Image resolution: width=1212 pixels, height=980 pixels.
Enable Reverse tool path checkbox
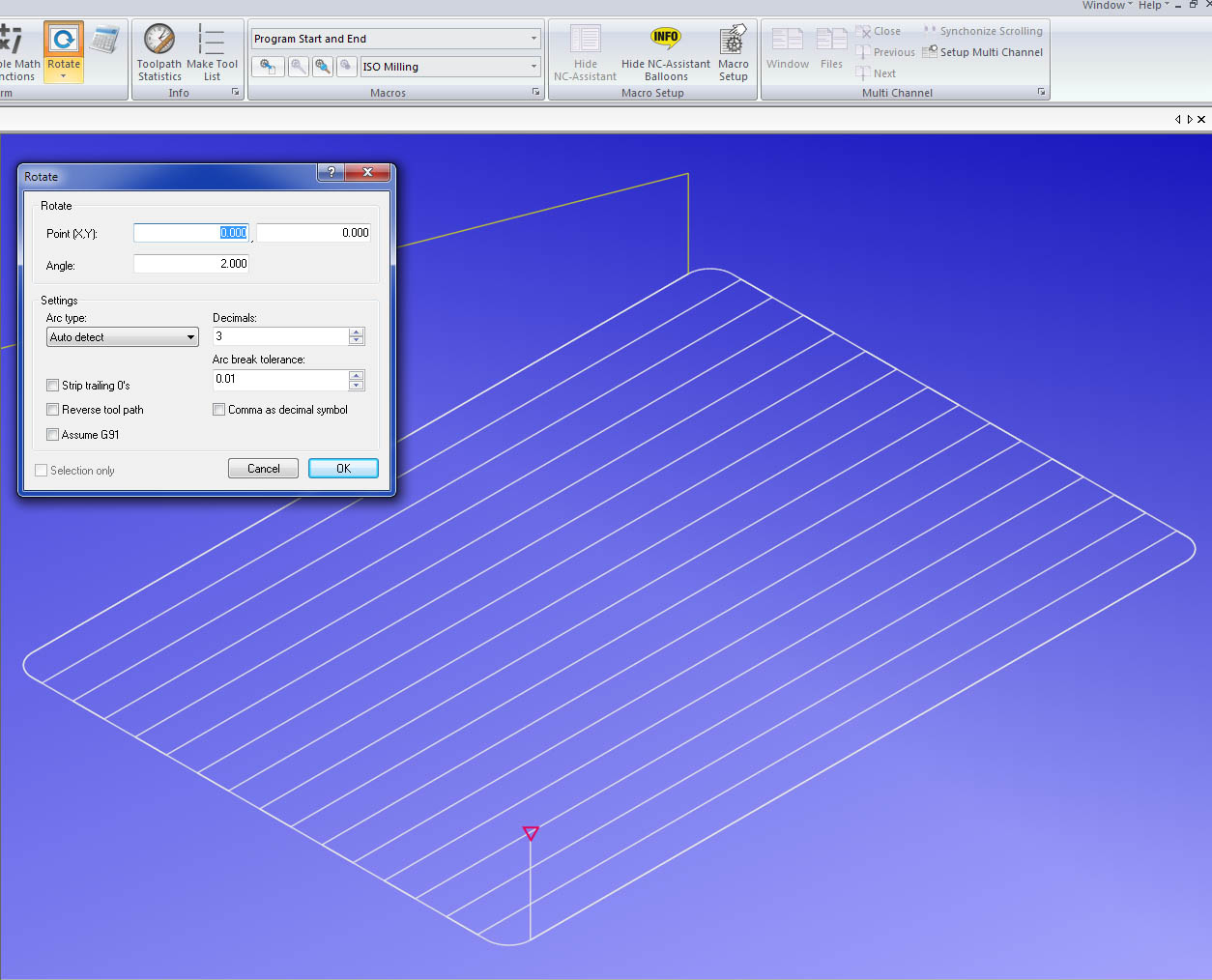(53, 410)
